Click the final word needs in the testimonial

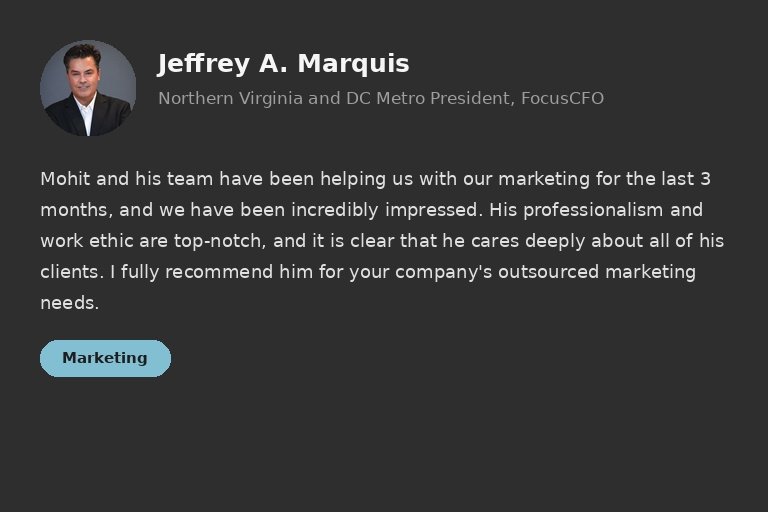click(67, 303)
